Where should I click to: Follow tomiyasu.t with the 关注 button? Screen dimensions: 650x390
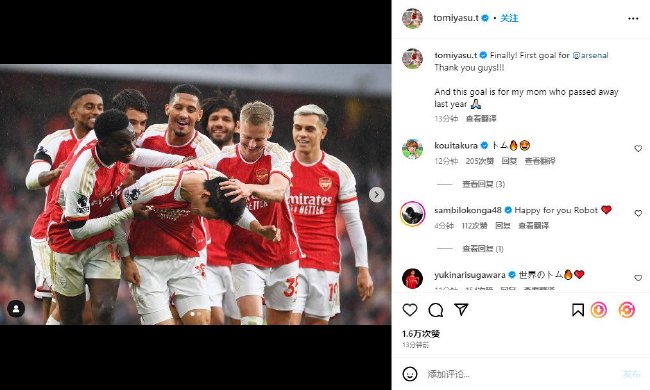click(x=509, y=18)
